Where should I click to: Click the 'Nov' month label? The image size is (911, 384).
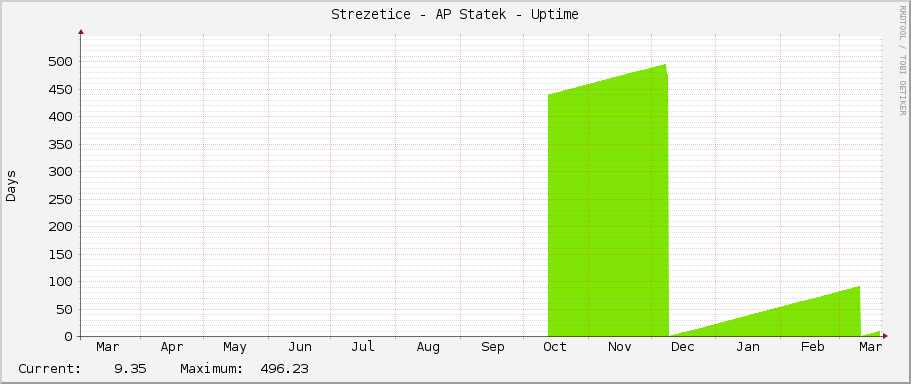coord(620,347)
